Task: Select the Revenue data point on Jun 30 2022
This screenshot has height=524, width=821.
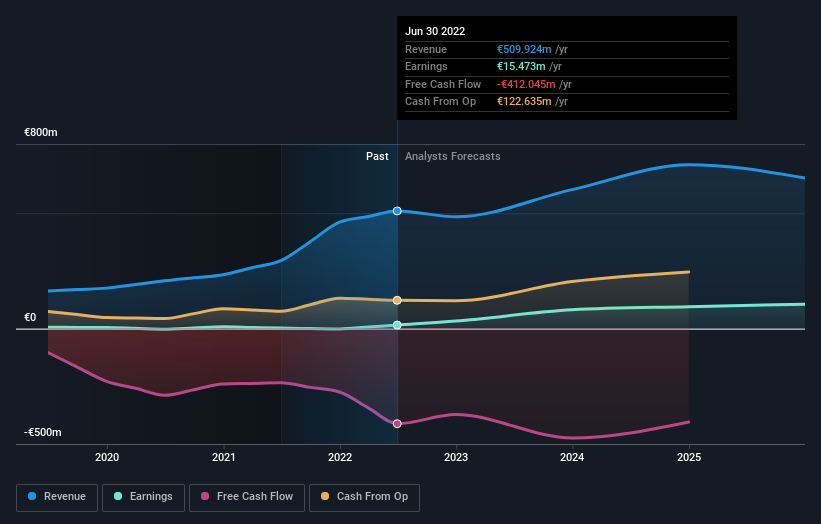Action: [397, 211]
